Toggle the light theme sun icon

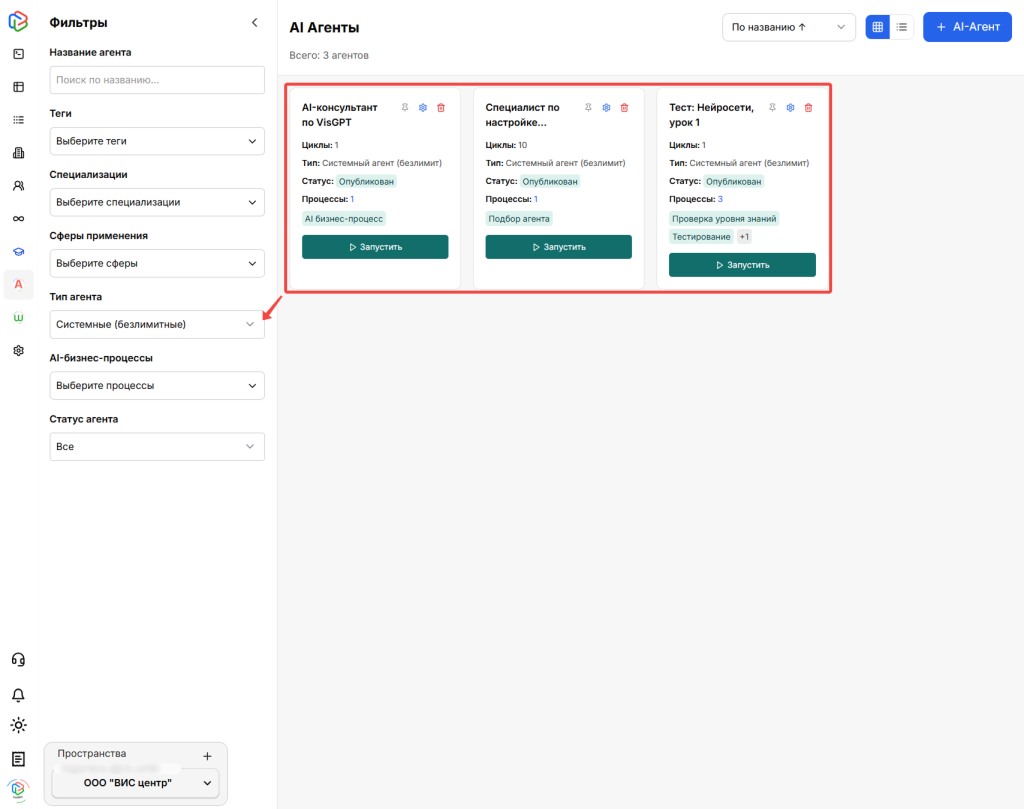[x=18, y=726]
